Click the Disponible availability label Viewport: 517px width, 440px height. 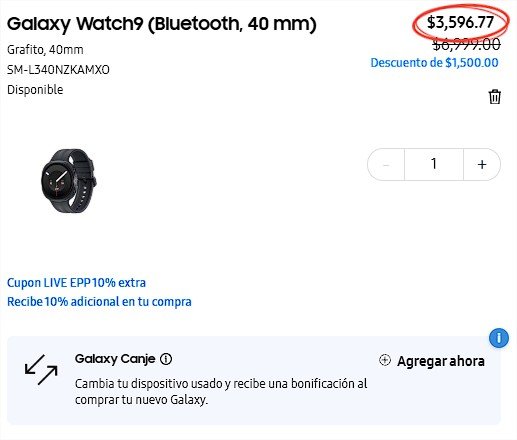(x=35, y=90)
